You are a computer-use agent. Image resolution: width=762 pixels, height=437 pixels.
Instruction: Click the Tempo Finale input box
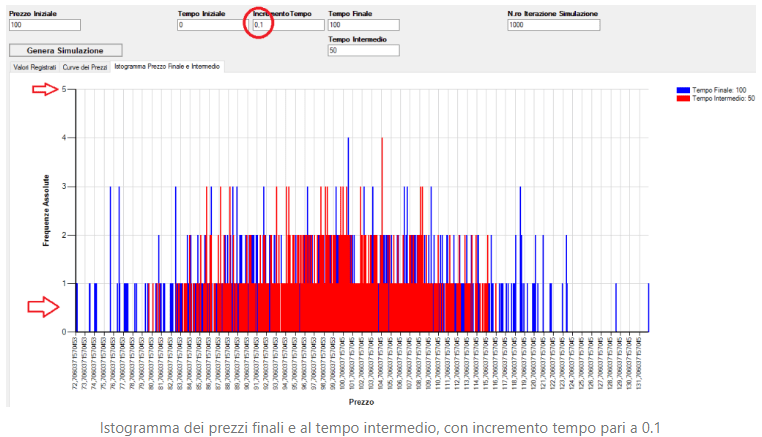[362, 25]
